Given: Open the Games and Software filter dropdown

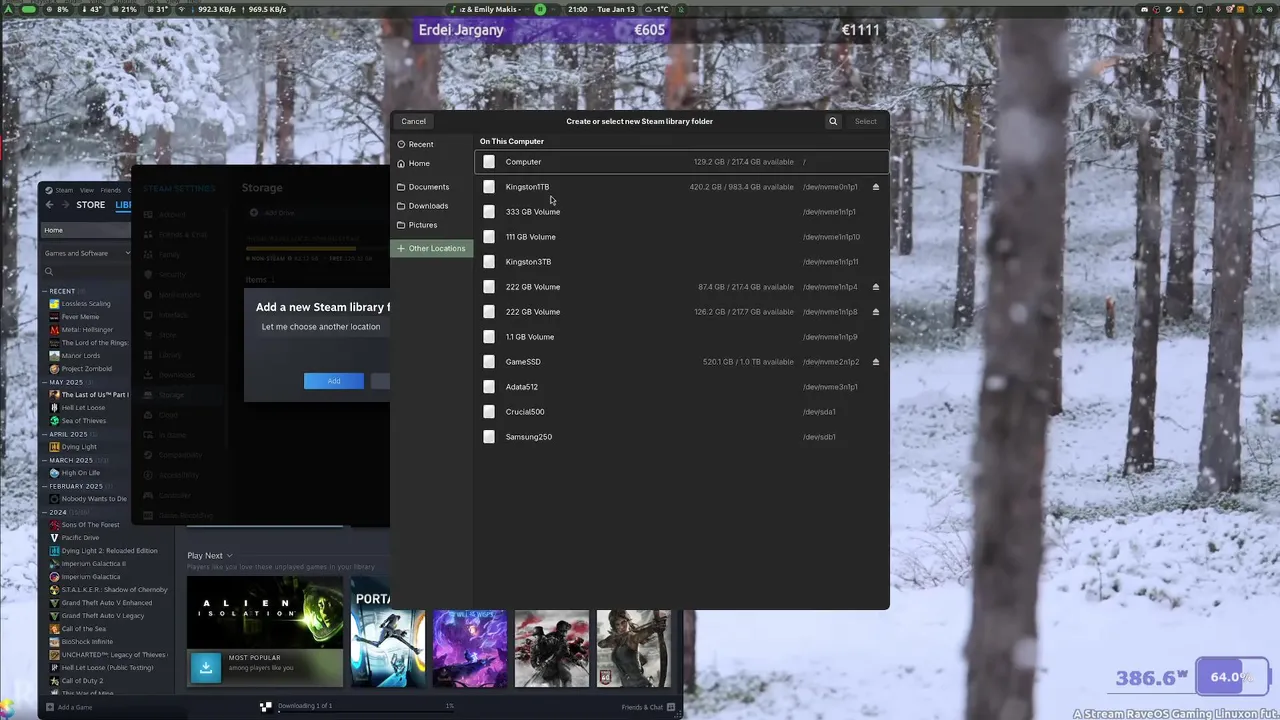Looking at the screenshot, I should [x=86, y=253].
